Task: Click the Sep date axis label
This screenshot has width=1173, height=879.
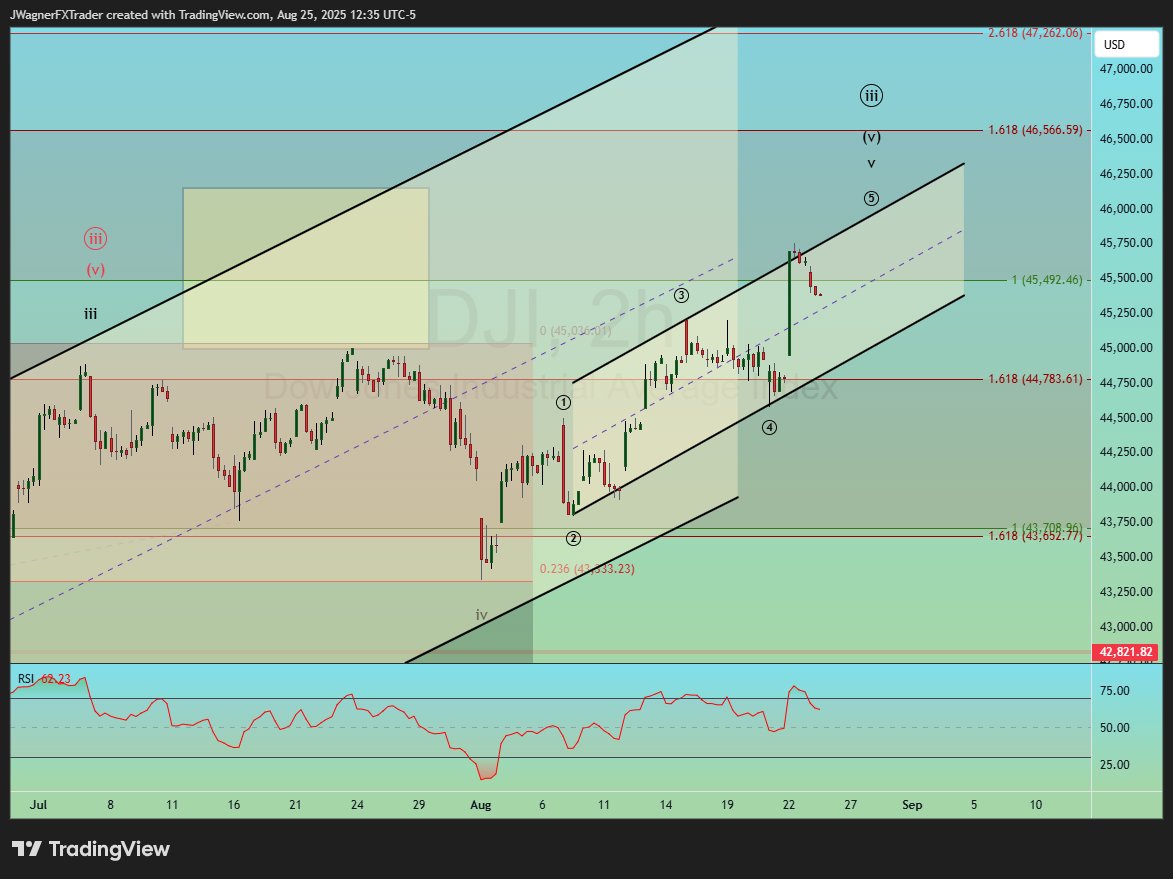Action: 912,805
